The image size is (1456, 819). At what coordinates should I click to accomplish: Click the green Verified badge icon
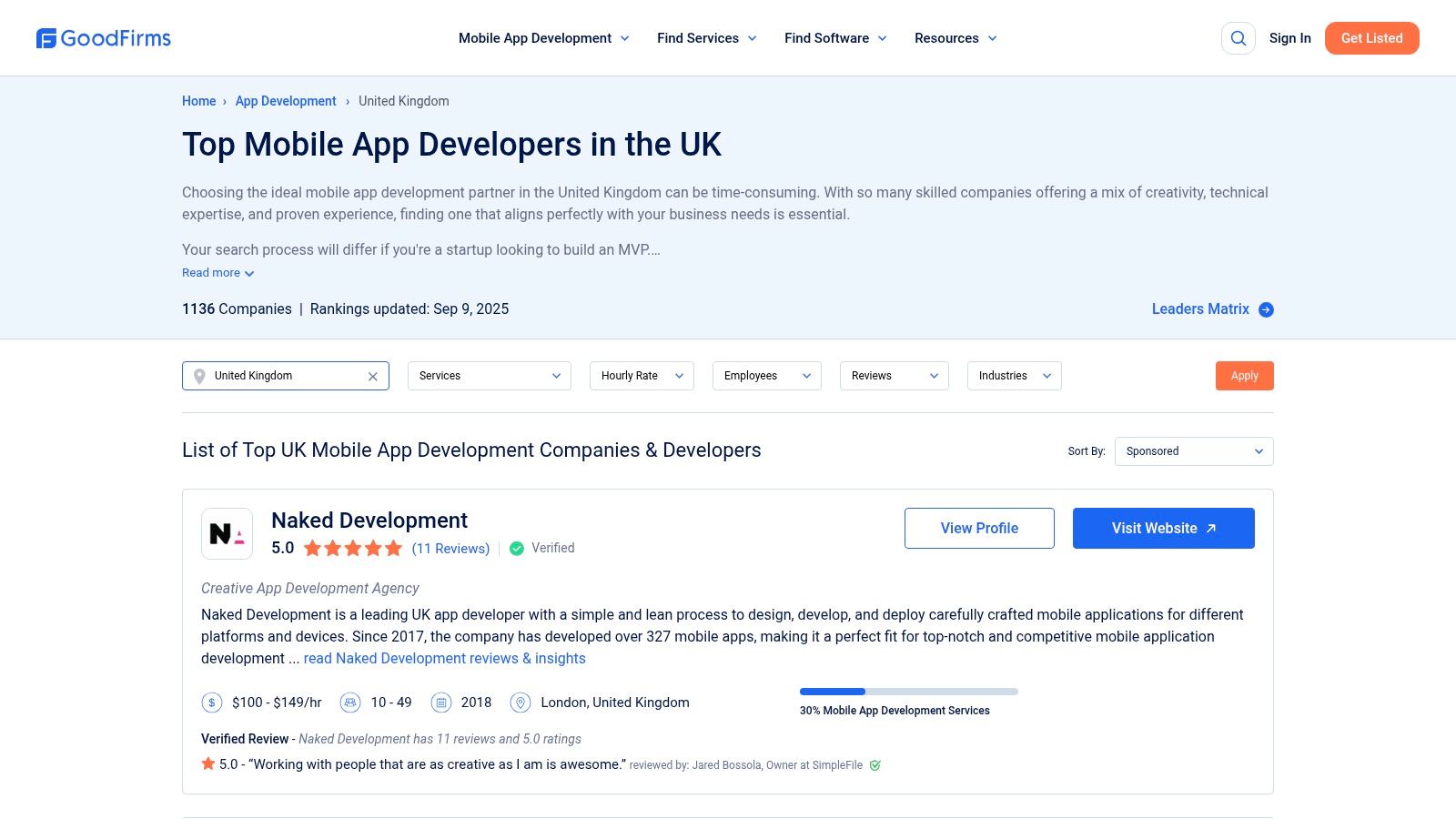pos(517,549)
